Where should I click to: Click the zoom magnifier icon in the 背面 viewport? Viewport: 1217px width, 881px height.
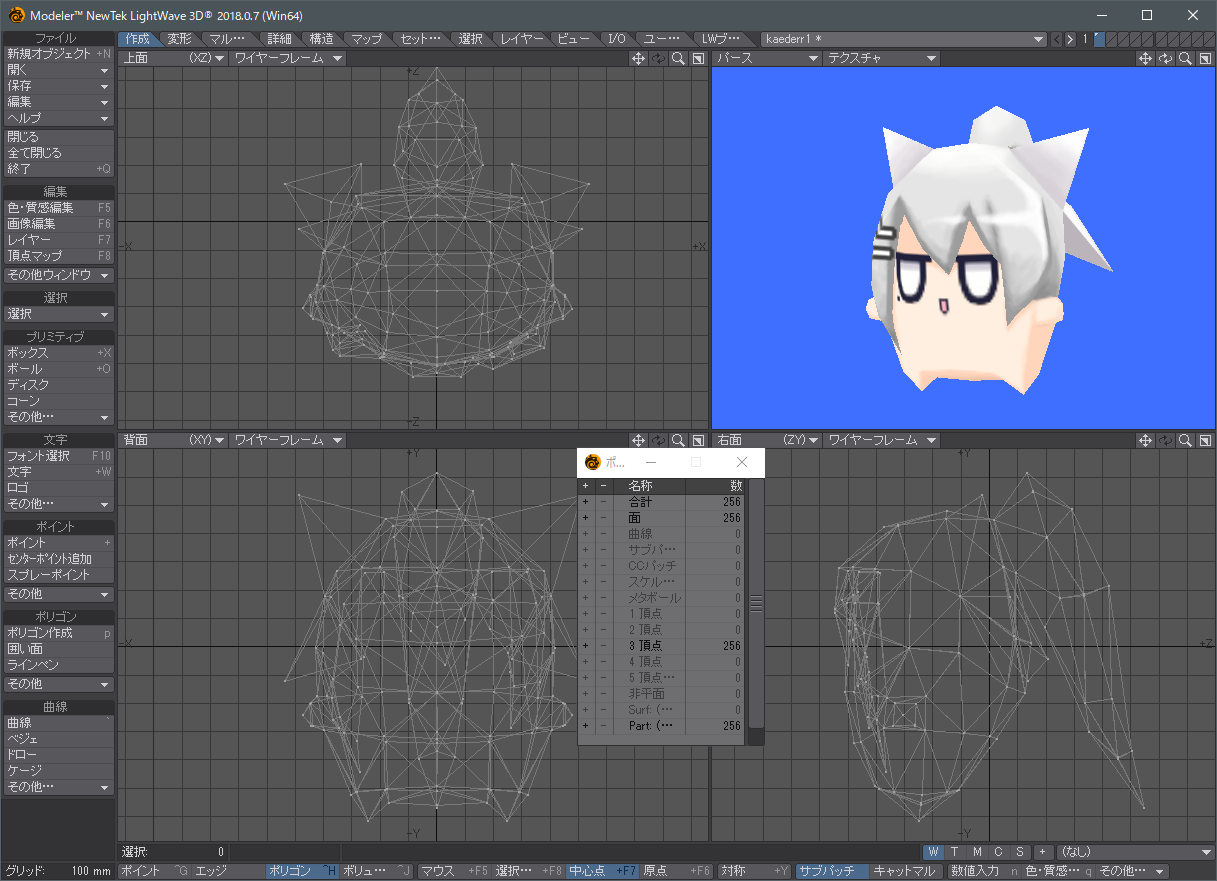click(x=678, y=439)
